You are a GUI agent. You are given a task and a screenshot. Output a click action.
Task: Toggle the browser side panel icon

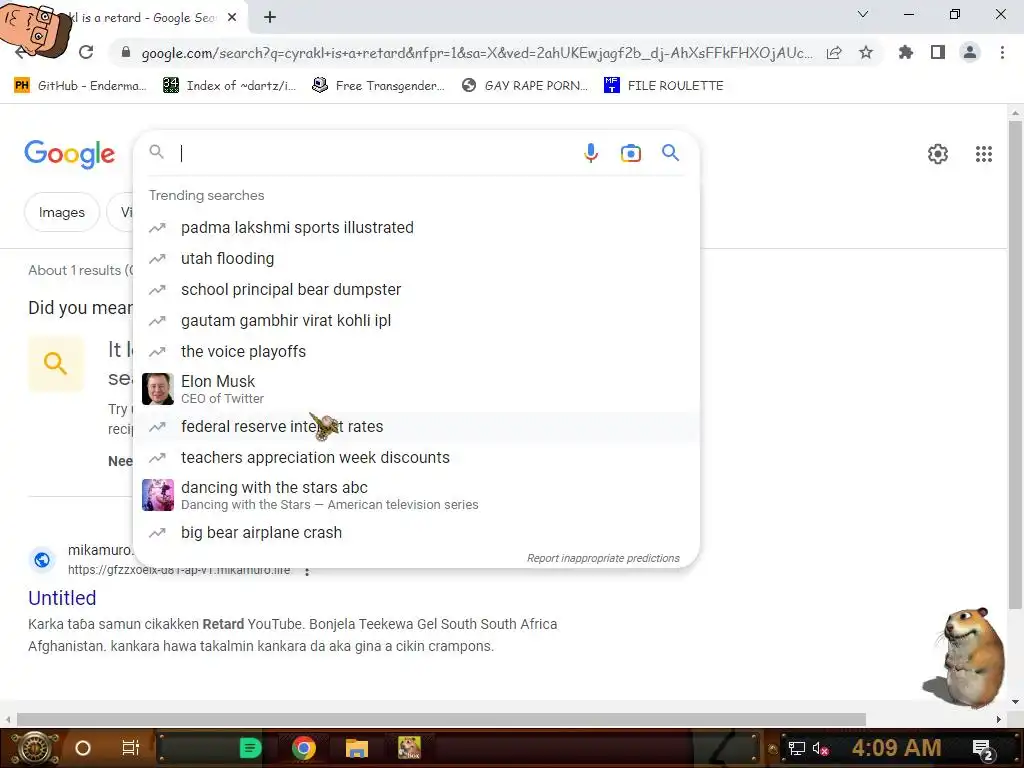(x=938, y=52)
